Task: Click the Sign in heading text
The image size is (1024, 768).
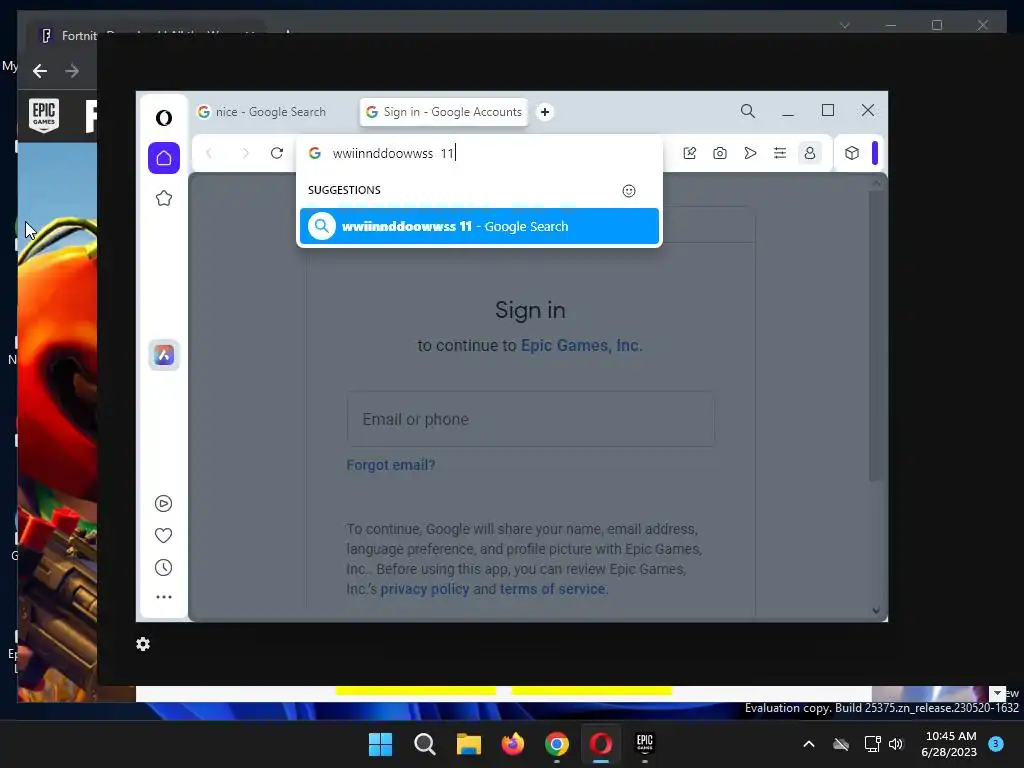Action: [x=530, y=310]
